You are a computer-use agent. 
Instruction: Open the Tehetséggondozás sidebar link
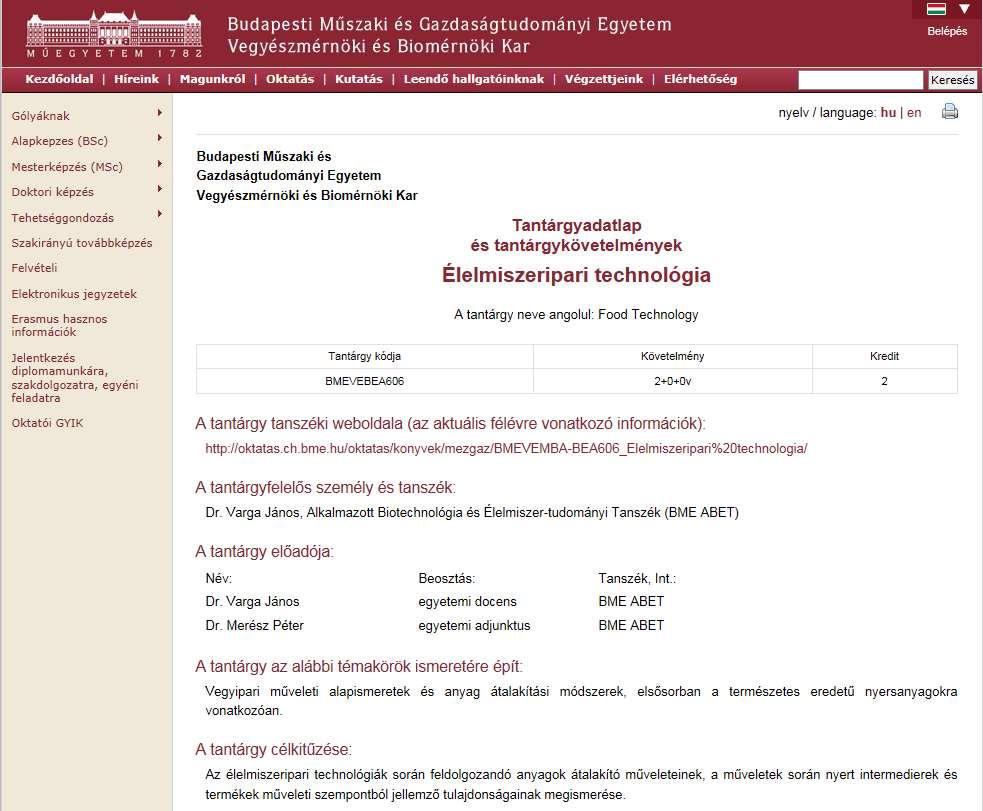63,217
